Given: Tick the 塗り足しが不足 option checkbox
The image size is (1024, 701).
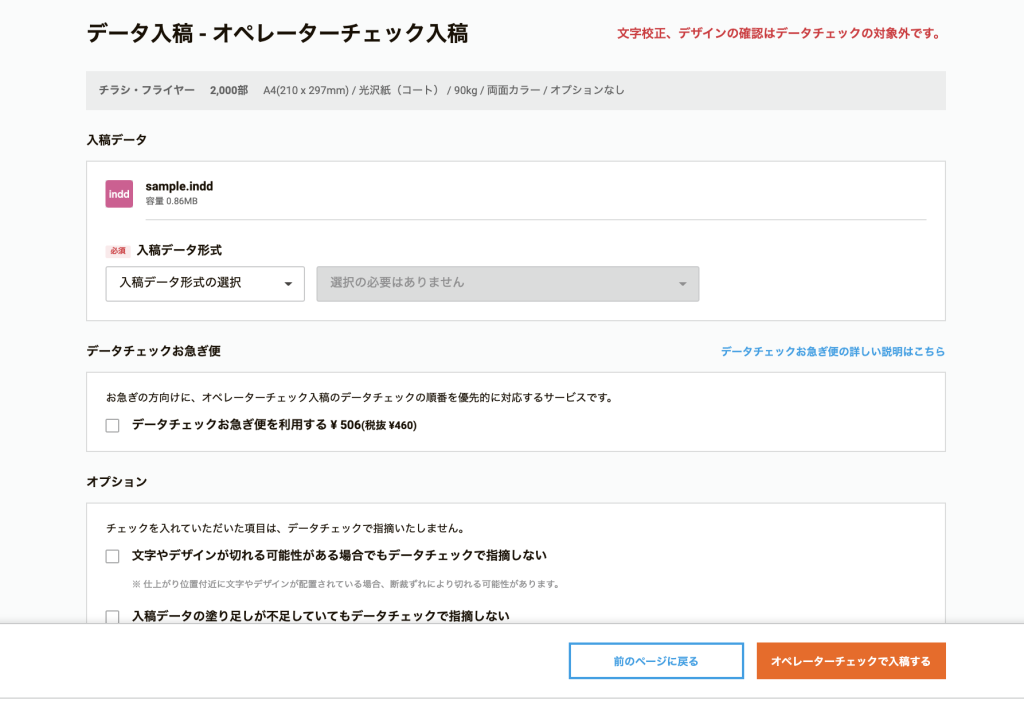Looking at the screenshot, I should pos(112,617).
